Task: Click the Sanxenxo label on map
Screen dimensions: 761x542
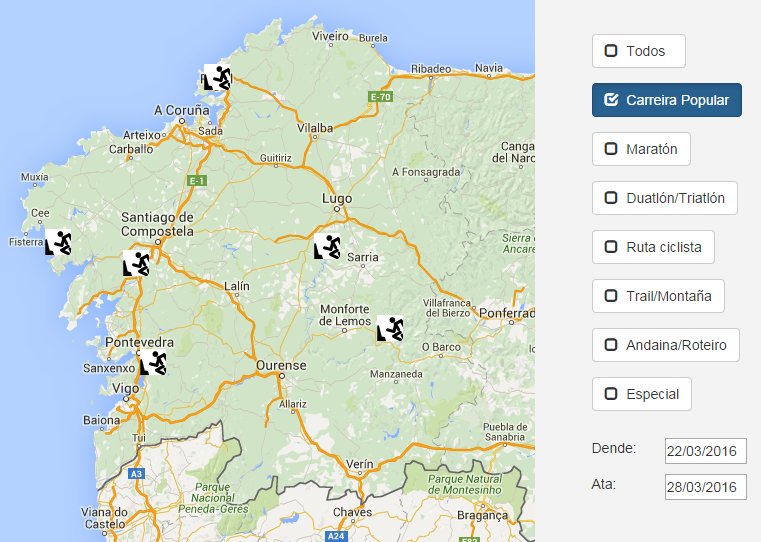Action: pos(109,368)
